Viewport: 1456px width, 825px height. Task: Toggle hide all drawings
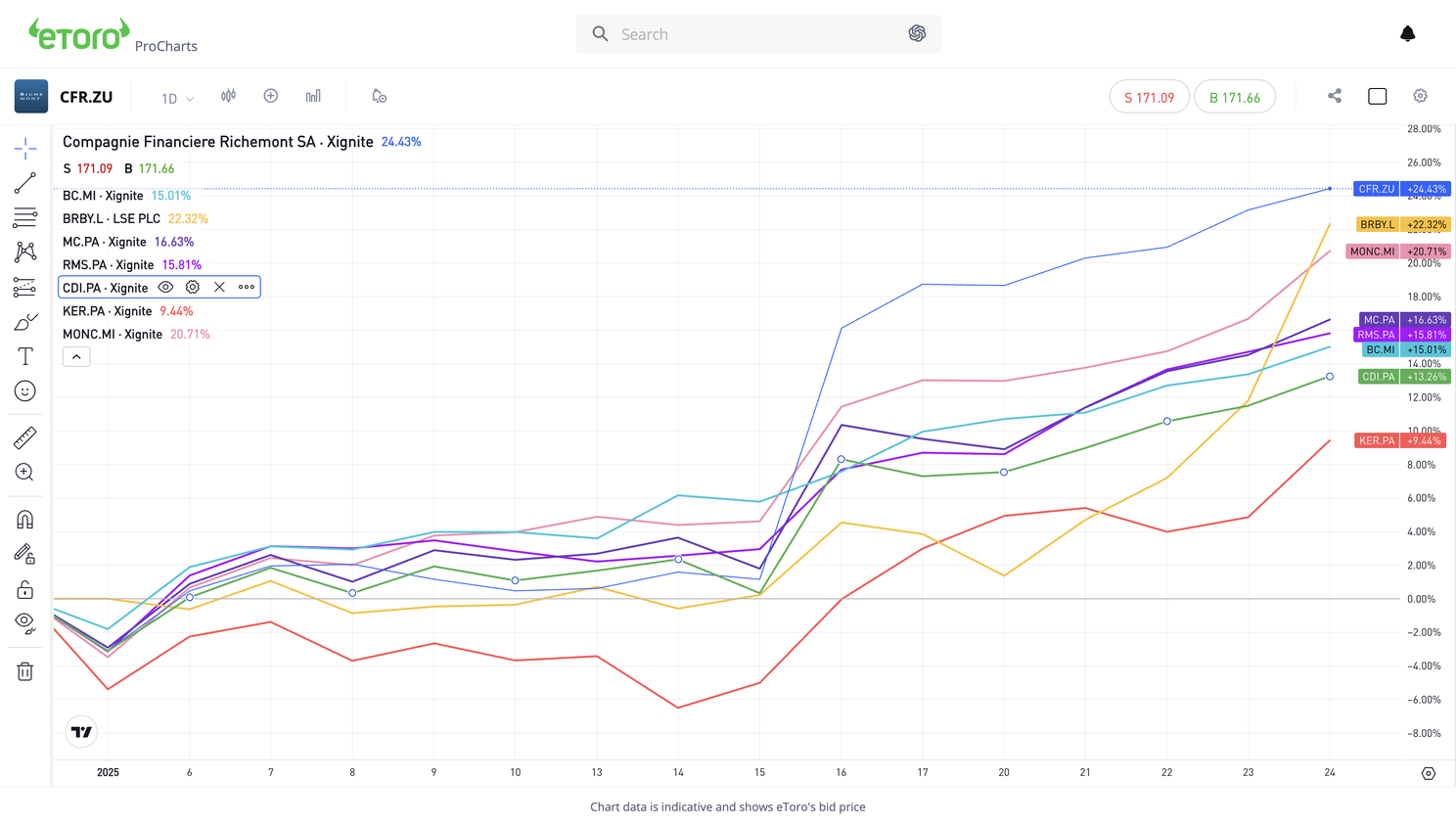point(25,623)
